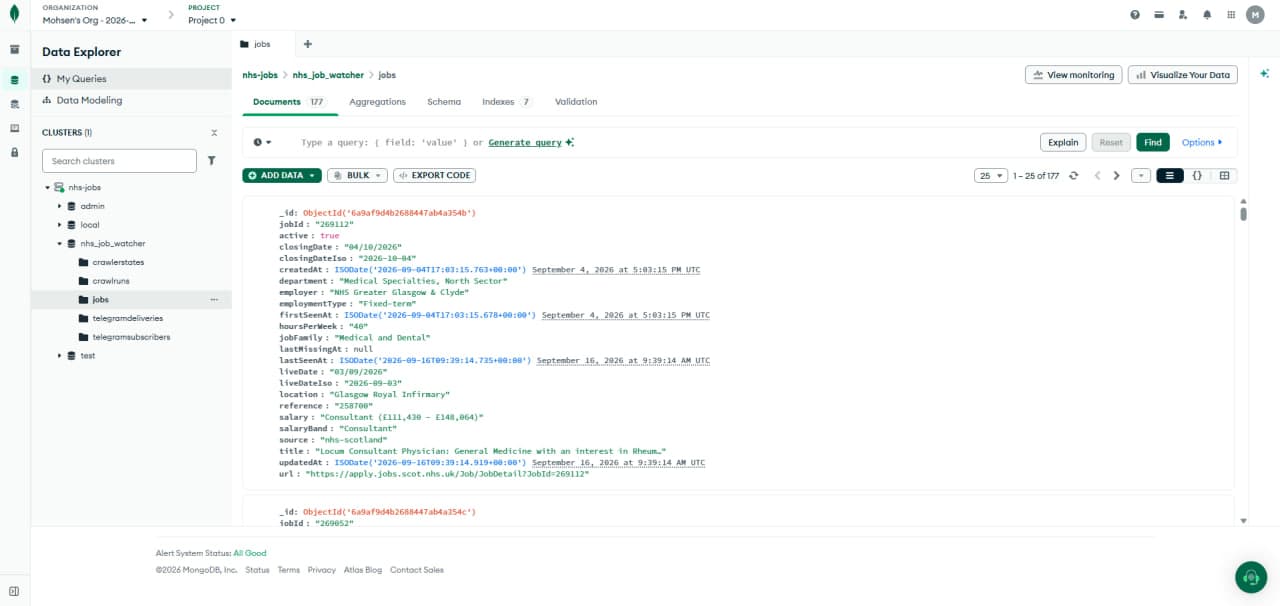
Task: Click the Invite user icon
Action: pyautogui.click(x=1183, y=15)
